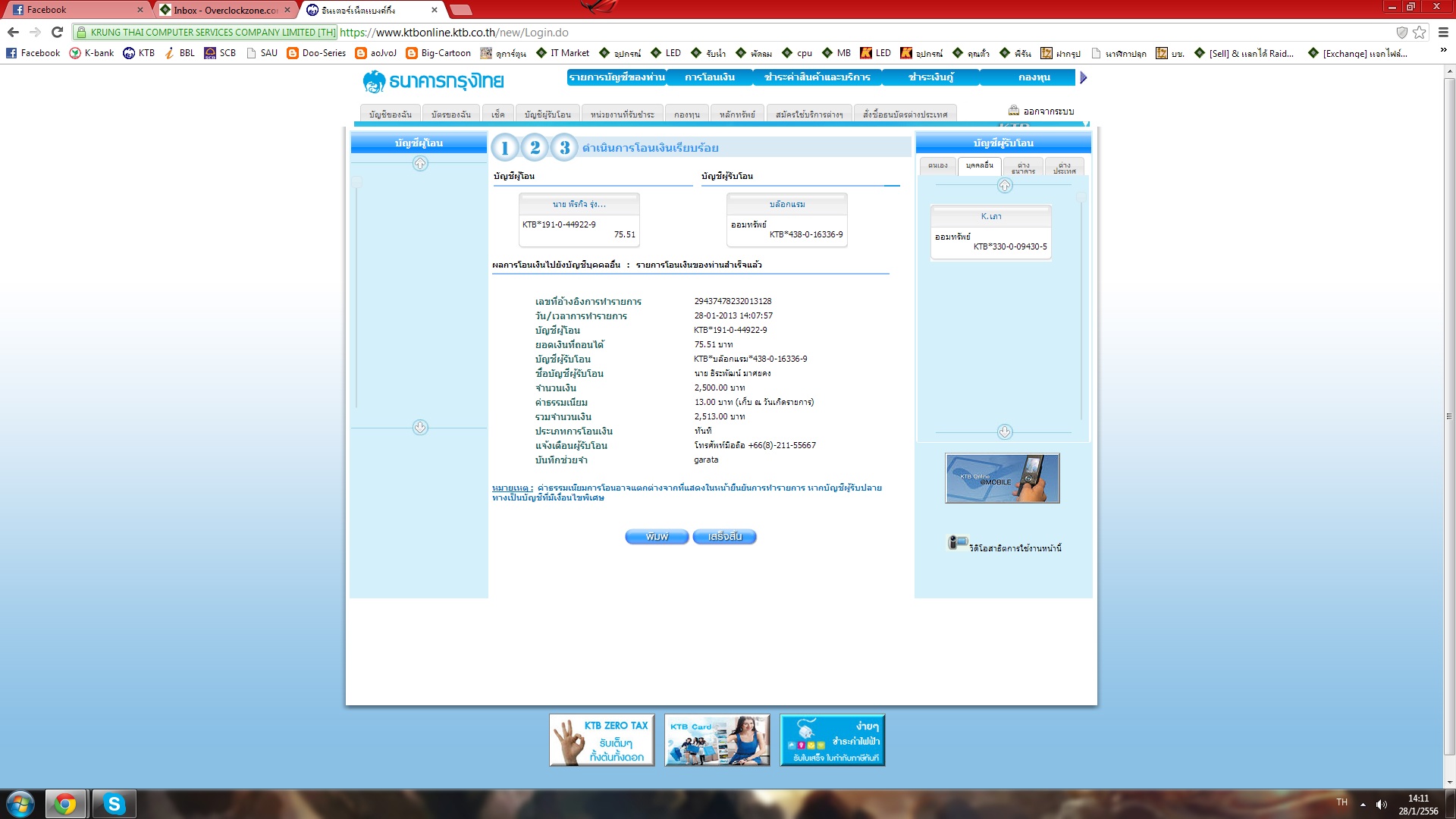This screenshot has height=819, width=1456.
Task: Click the logout lock icon
Action: pyautogui.click(x=1014, y=111)
